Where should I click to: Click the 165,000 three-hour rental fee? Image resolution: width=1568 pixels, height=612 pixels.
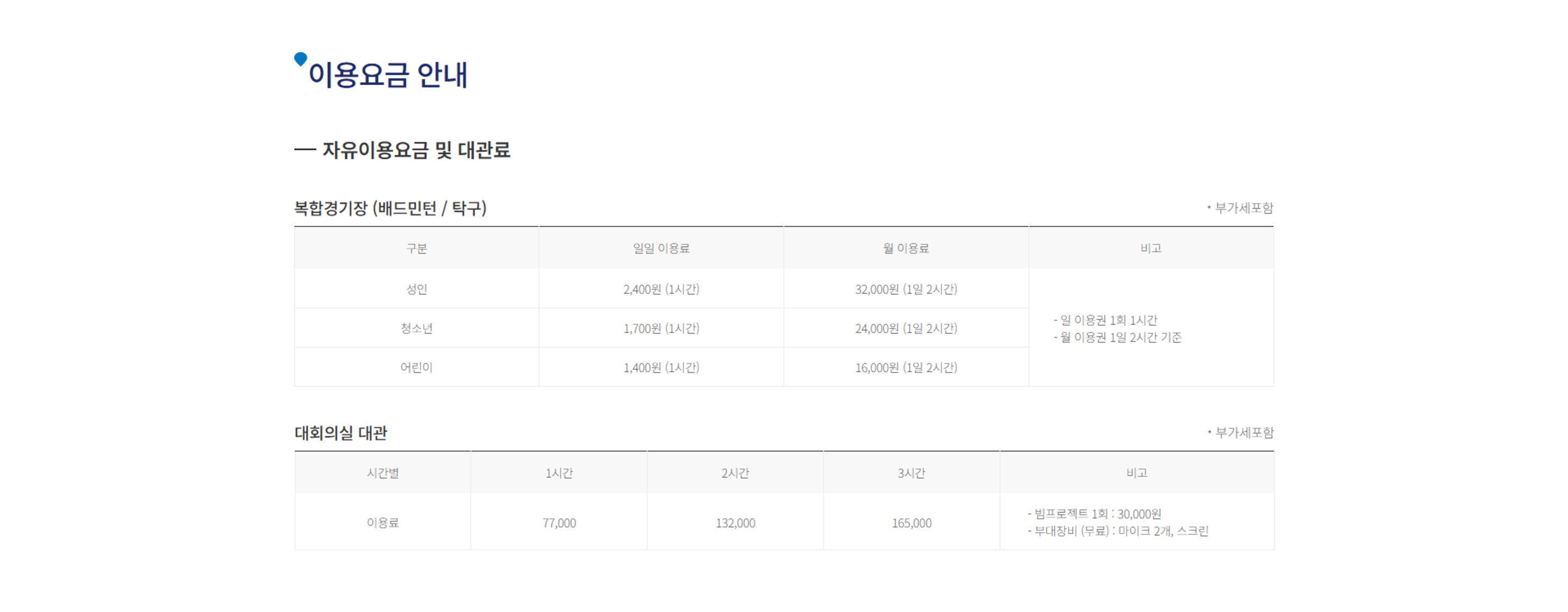(x=911, y=523)
